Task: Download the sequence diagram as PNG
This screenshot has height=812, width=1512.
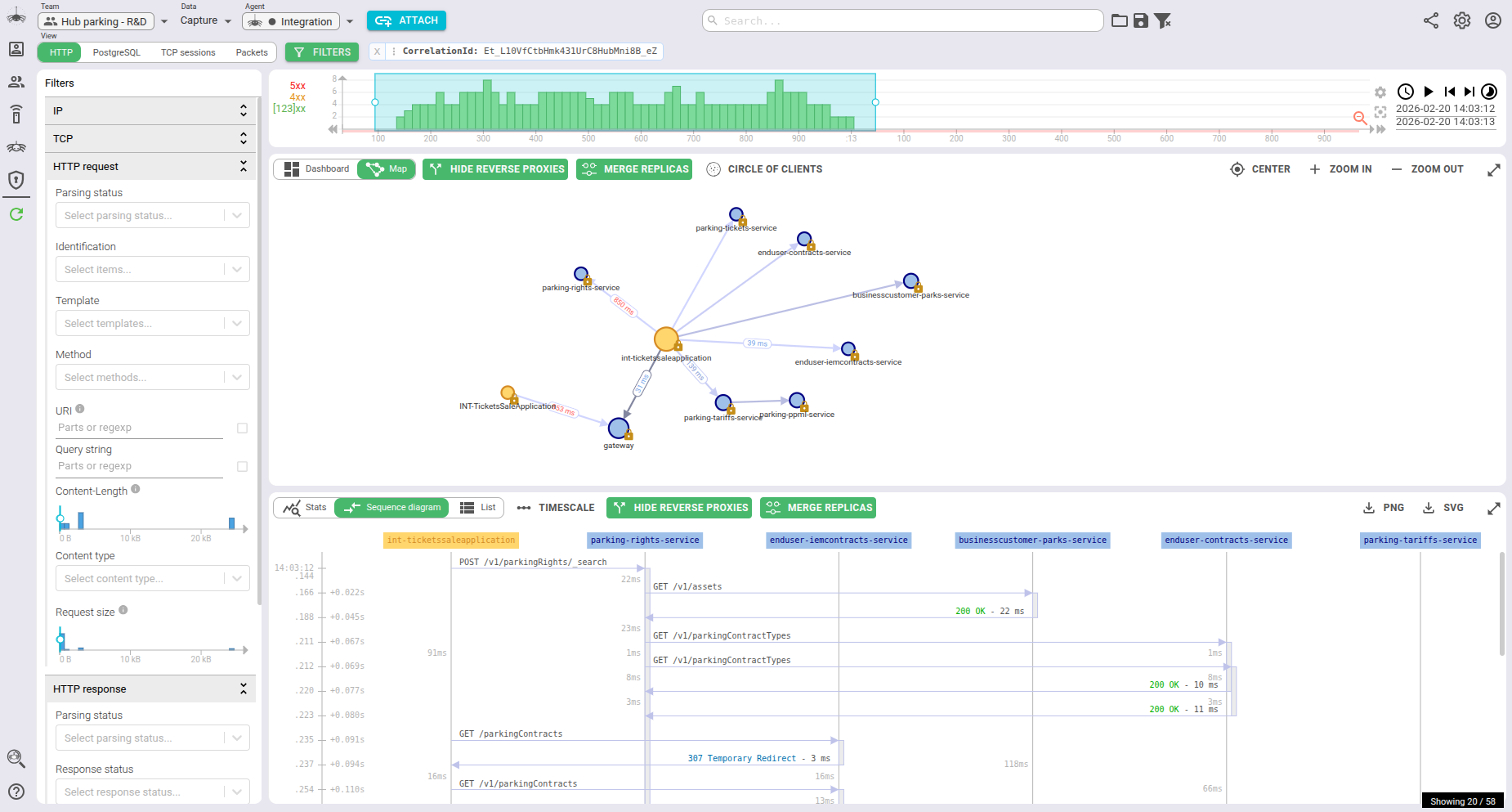Action: (x=1384, y=507)
